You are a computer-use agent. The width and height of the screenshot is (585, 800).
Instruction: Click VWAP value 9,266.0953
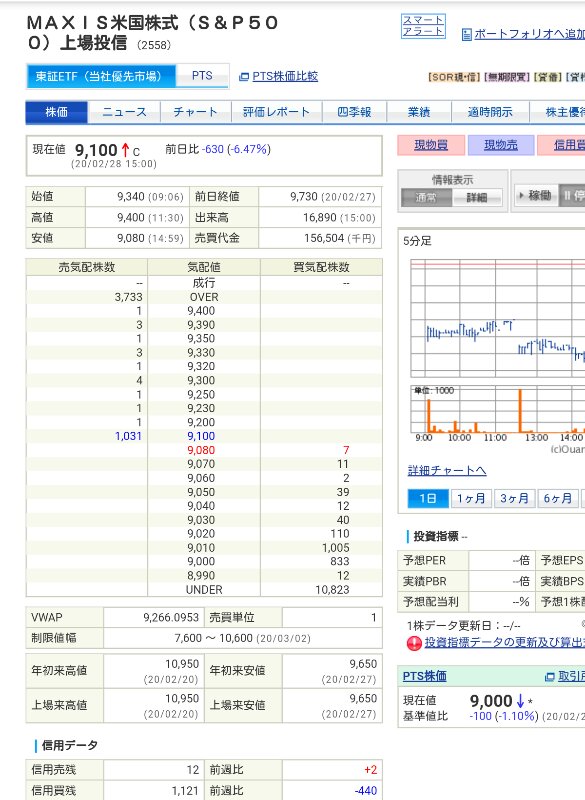171,617
